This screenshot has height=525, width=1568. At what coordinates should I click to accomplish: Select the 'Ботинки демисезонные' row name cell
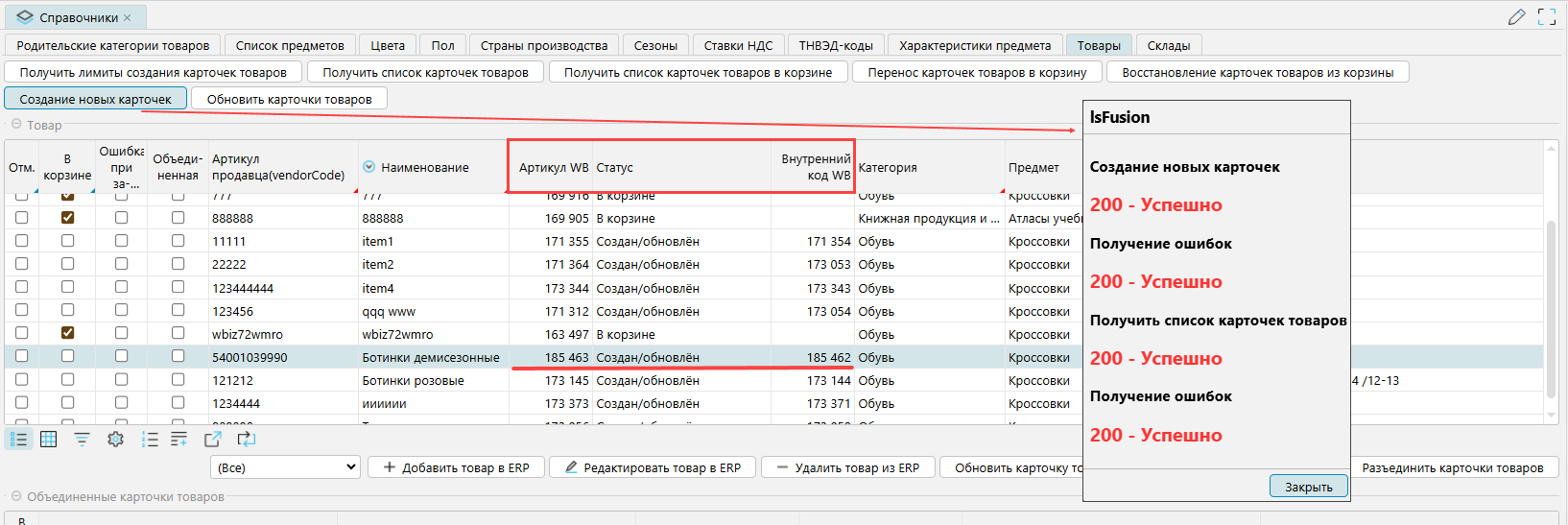tap(431, 357)
